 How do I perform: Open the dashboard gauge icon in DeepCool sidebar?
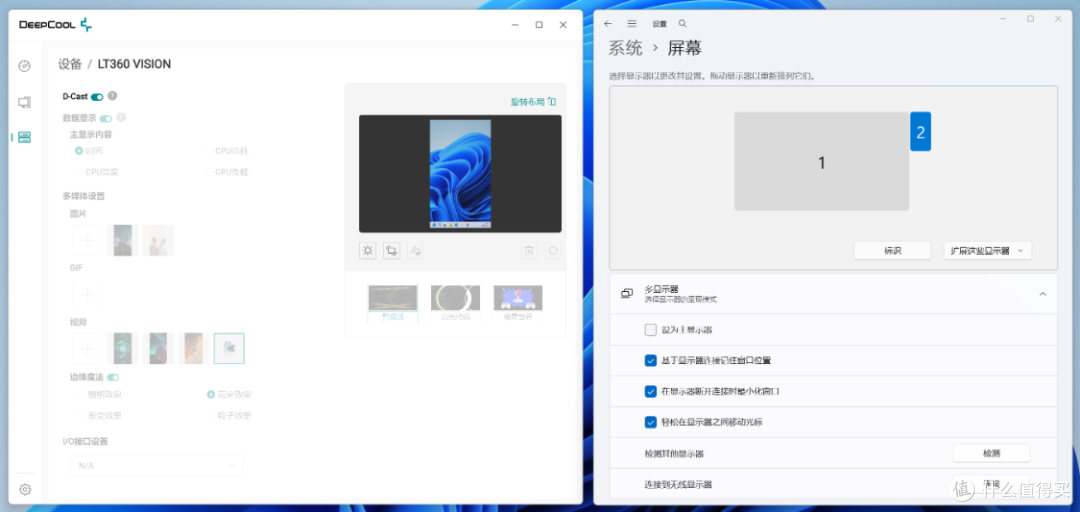pos(25,66)
